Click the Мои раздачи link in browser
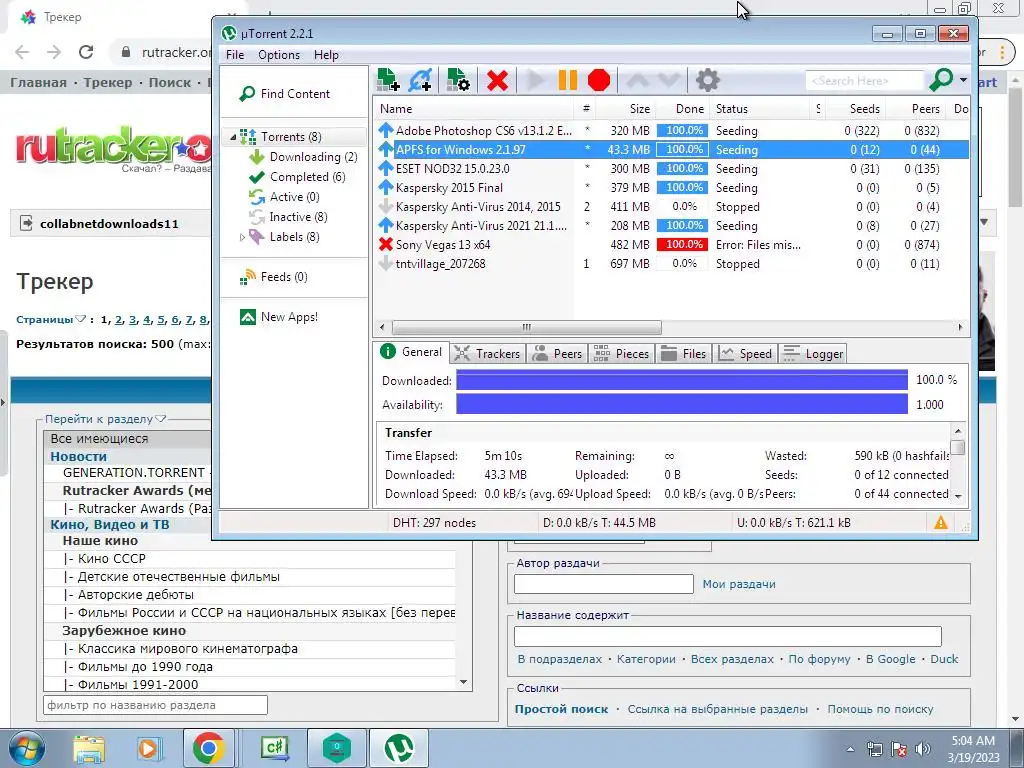1024x768 pixels. click(x=739, y=584)
